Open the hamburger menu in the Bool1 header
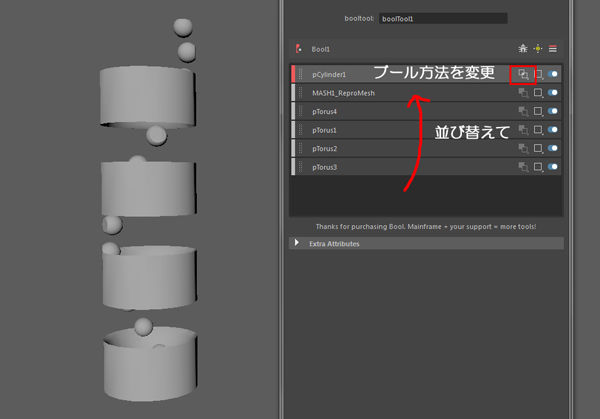The image size is (600, 419). pos(553,49)
